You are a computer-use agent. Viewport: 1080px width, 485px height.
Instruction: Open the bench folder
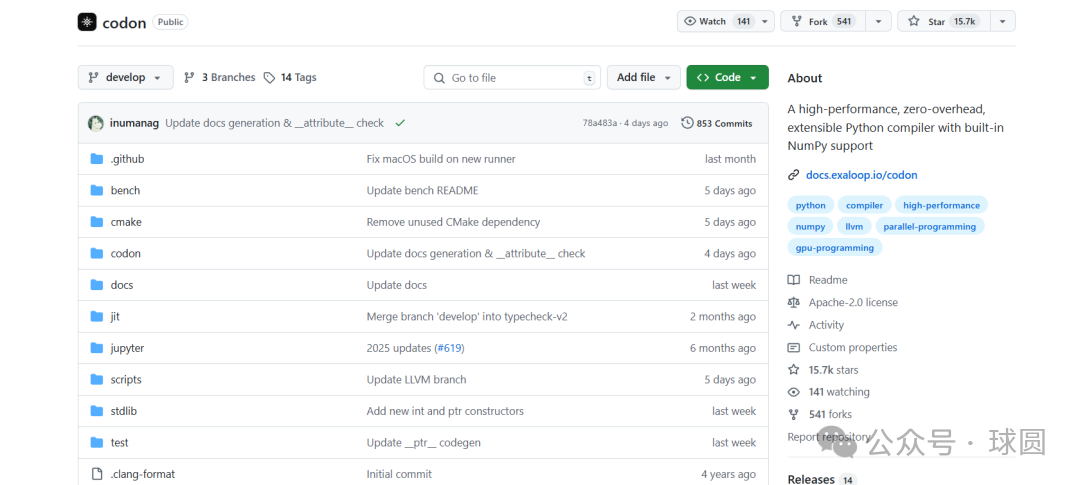tap(125, 191)
